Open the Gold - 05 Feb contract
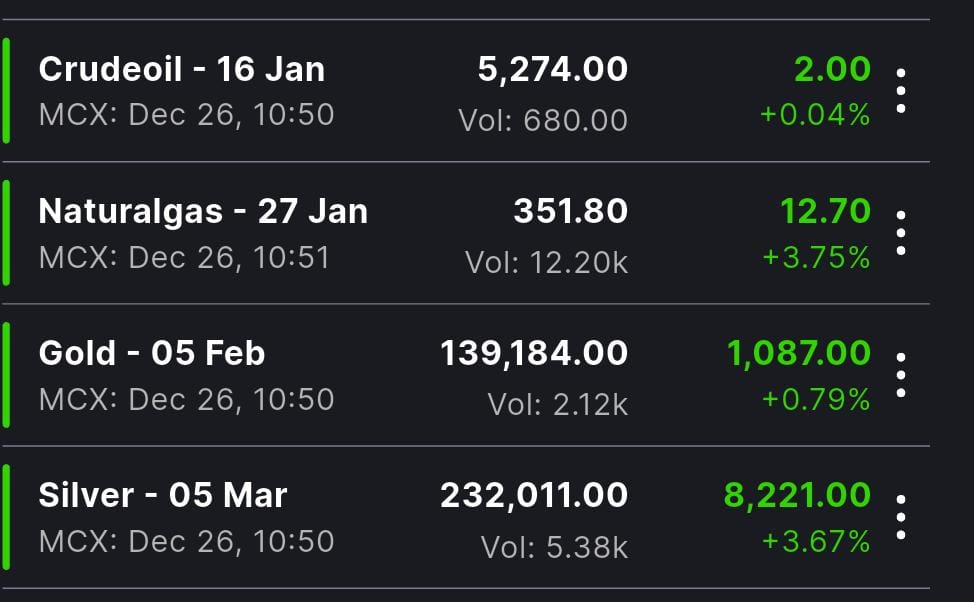Viewport: 974px width, 602px height. point(151,353)
